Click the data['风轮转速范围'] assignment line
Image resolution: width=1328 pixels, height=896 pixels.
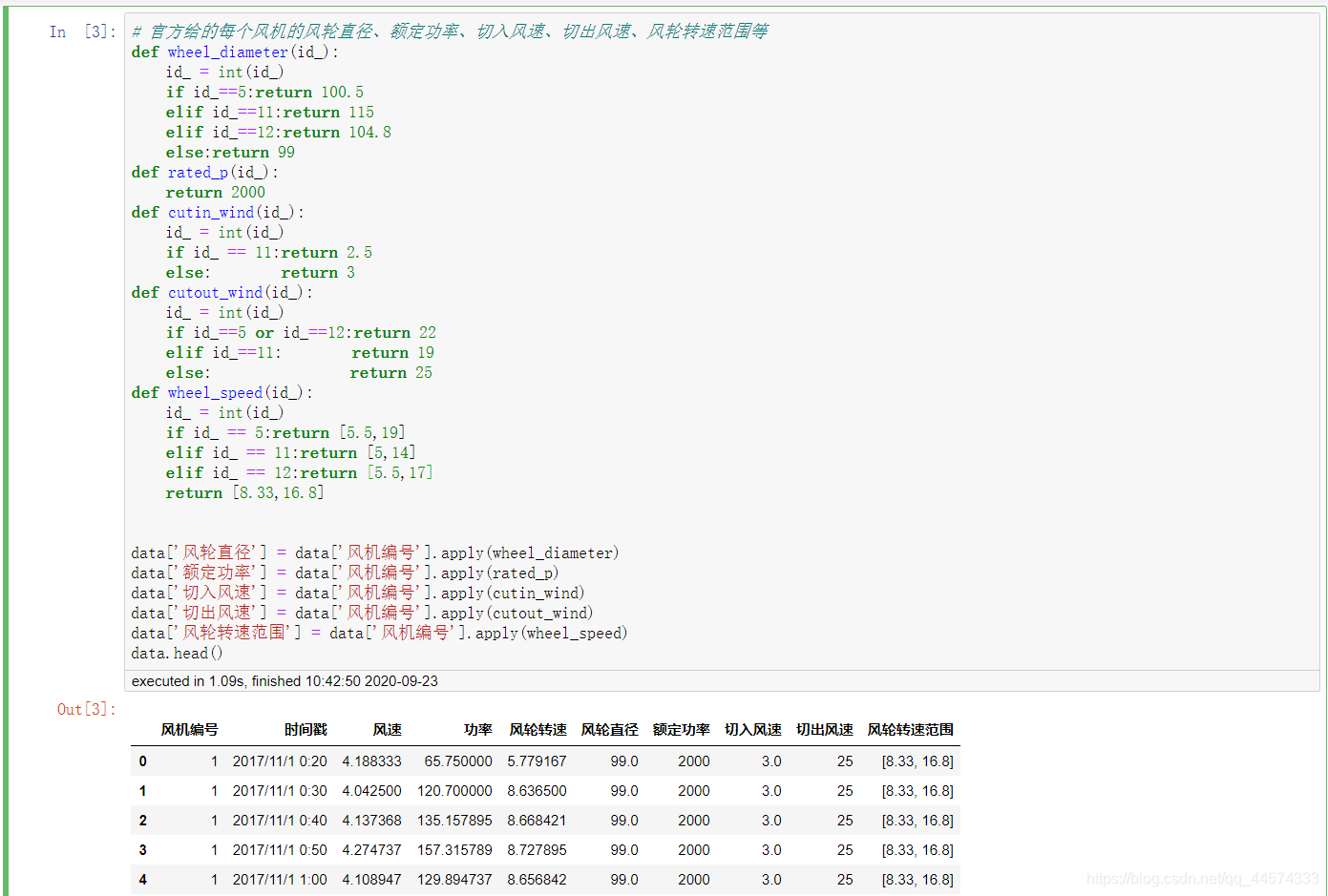pos(380,633)
